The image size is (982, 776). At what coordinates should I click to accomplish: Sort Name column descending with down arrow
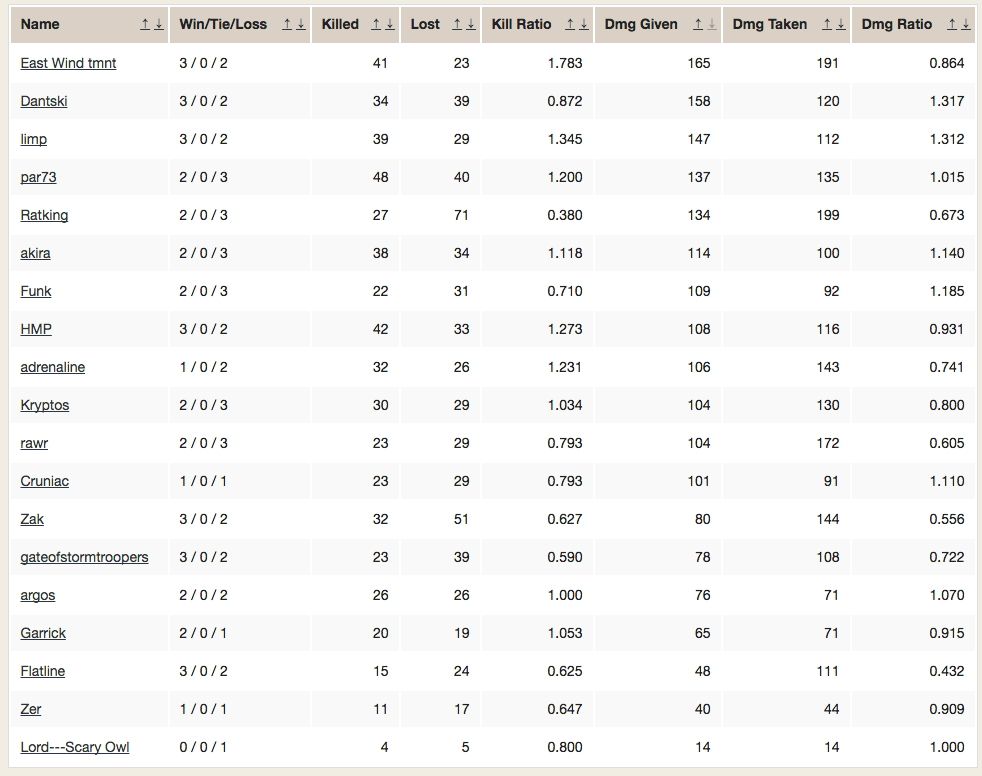click(x=158, y=24)
